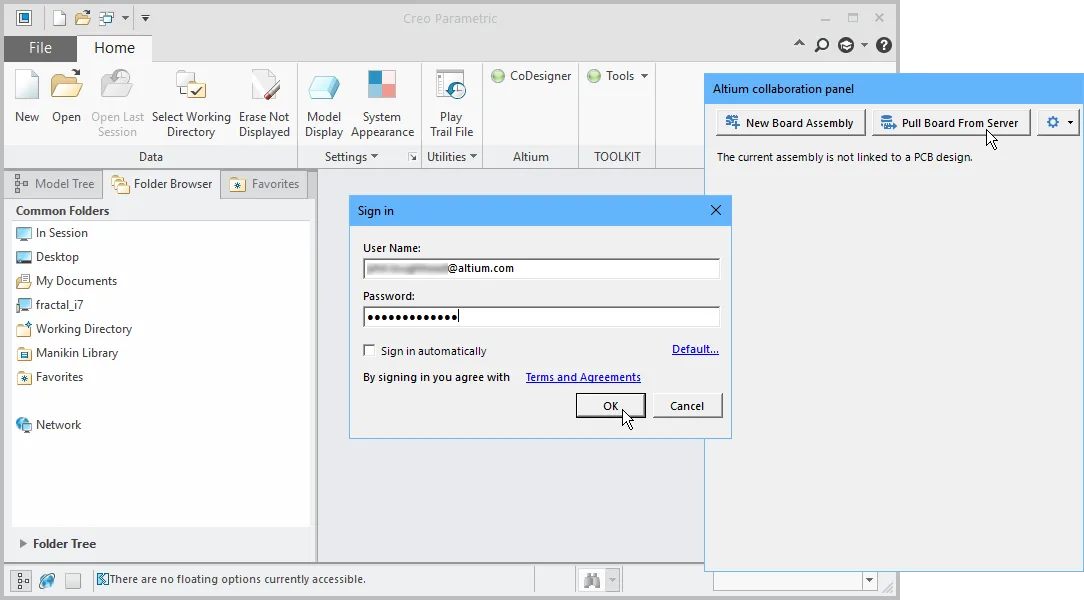Open the File menu tab
Viewport: 1084px width, 600px height.
(40, 48)
